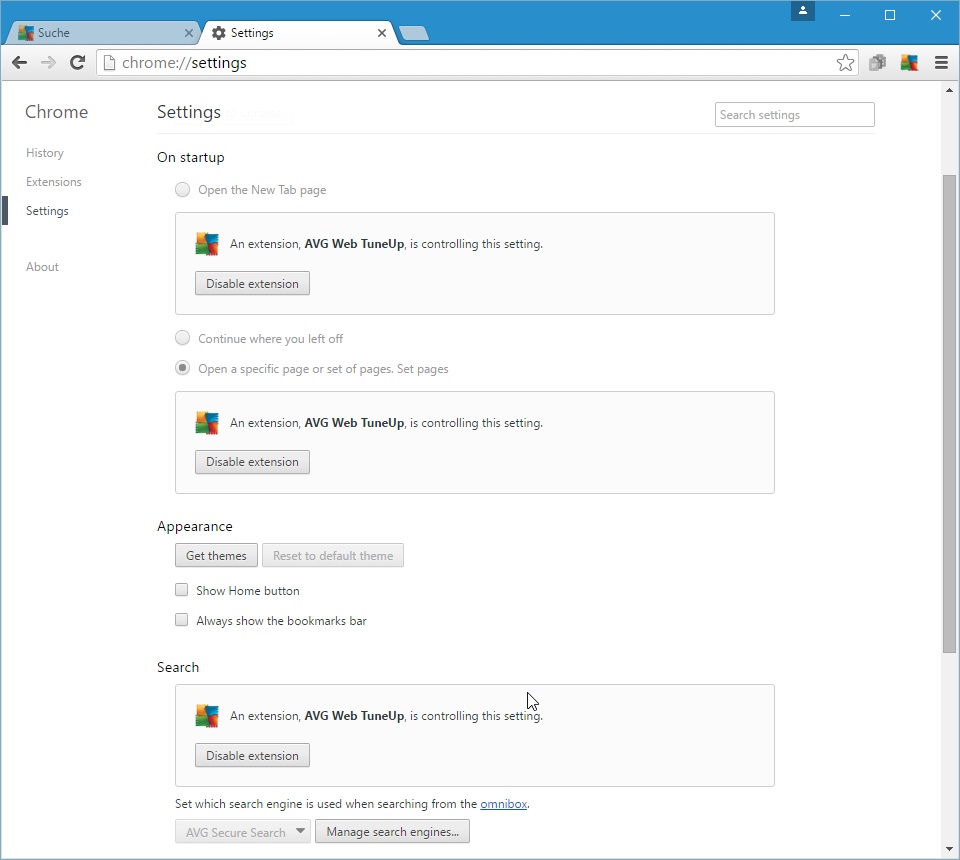The image size is (960, 860).
Task: Click the browser back arrow
Action: pyautogui.click(x=20, y=62)
